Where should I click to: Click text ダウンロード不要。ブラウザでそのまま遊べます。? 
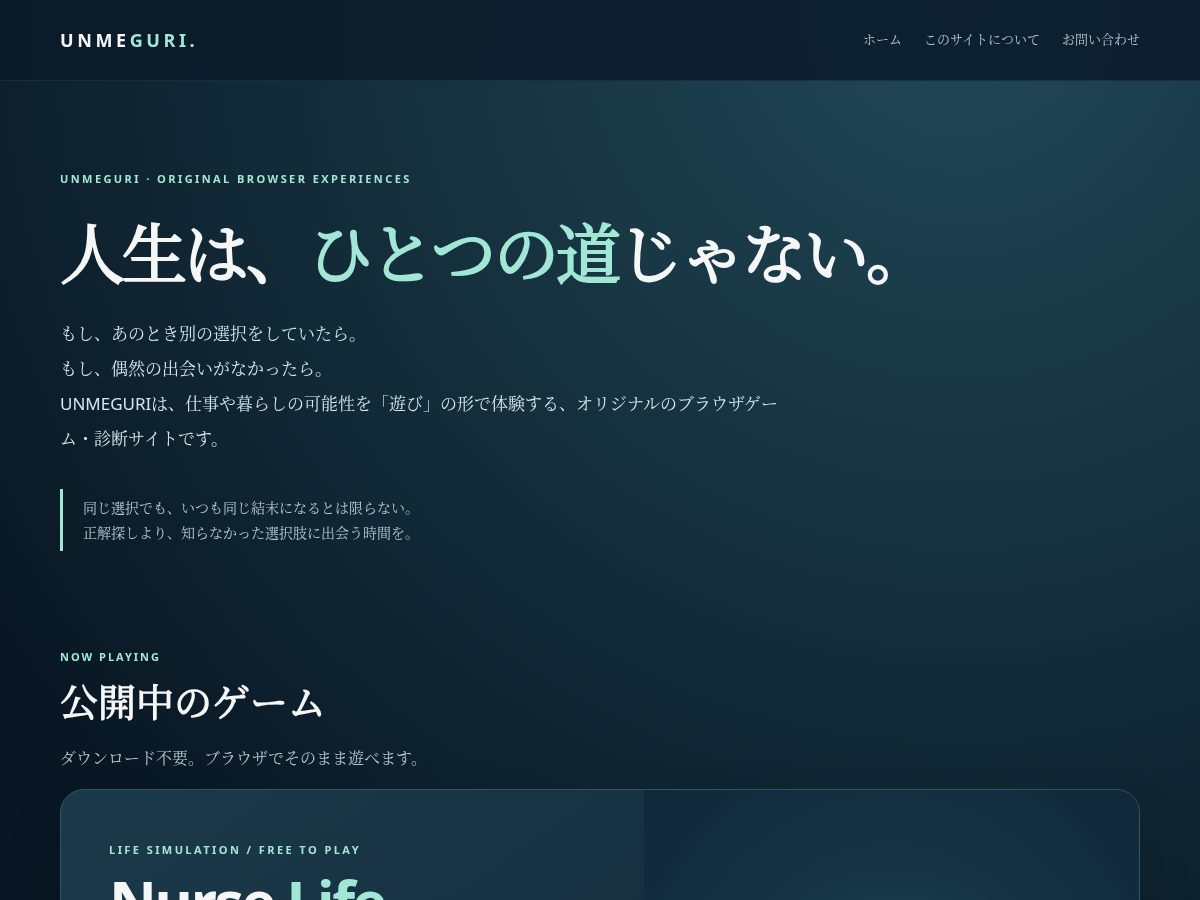tap(243, 758)
